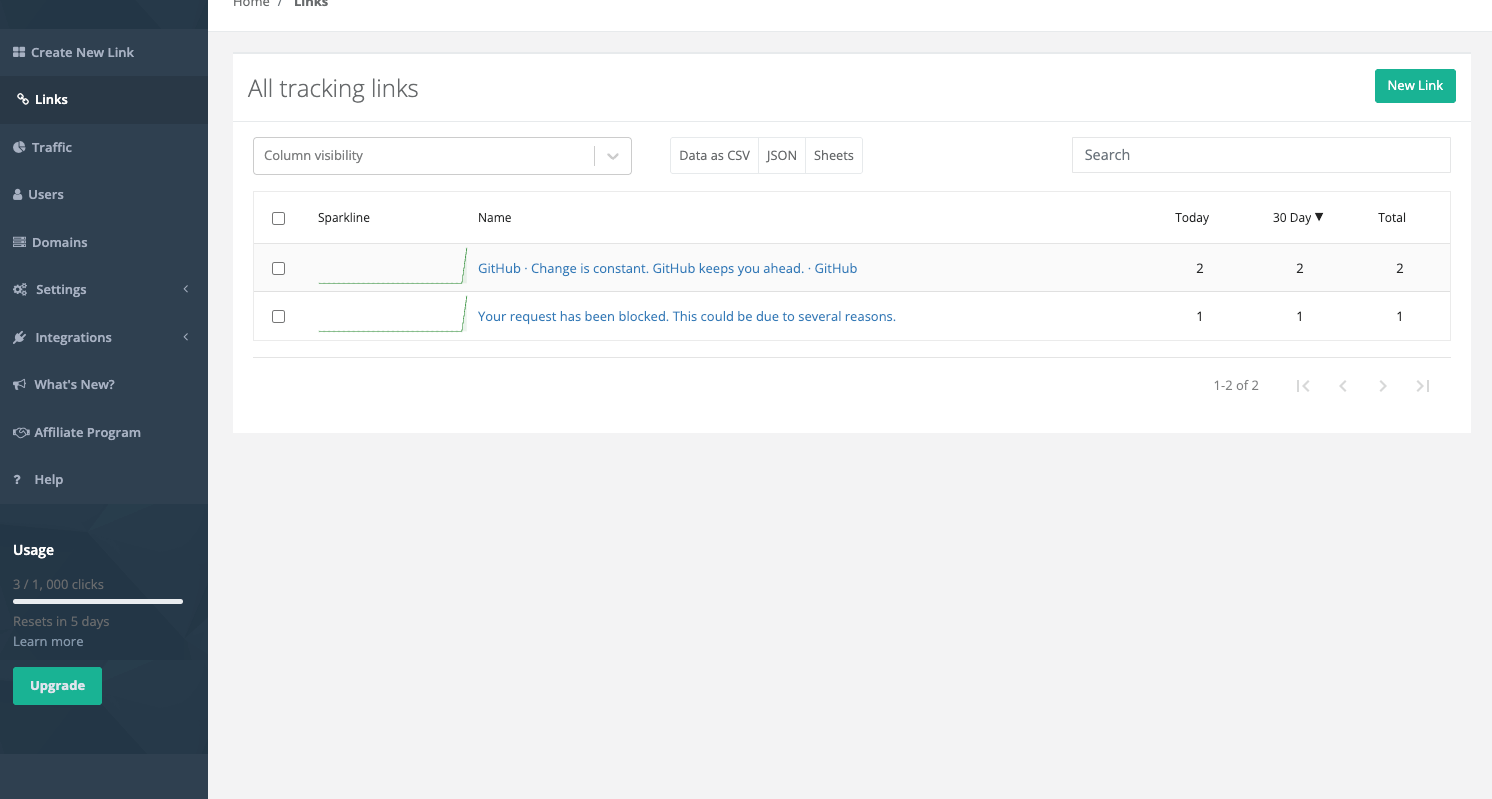Expand the Settings submenu chevron
This screenshot has height=799, width=1492.
coord(186,289)
